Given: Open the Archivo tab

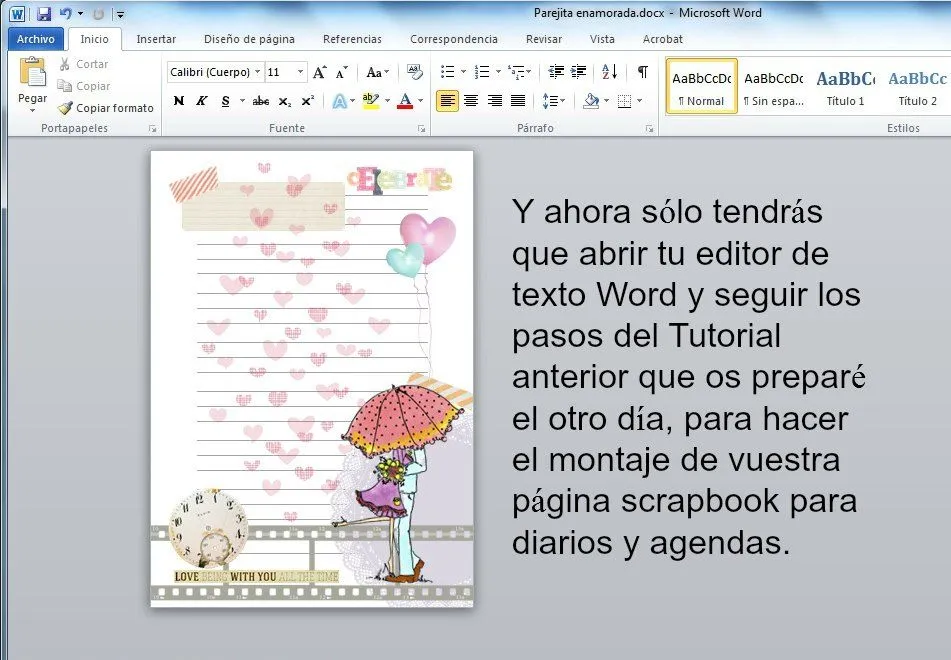Looking at the screenshot, I should tap(36, 39).
